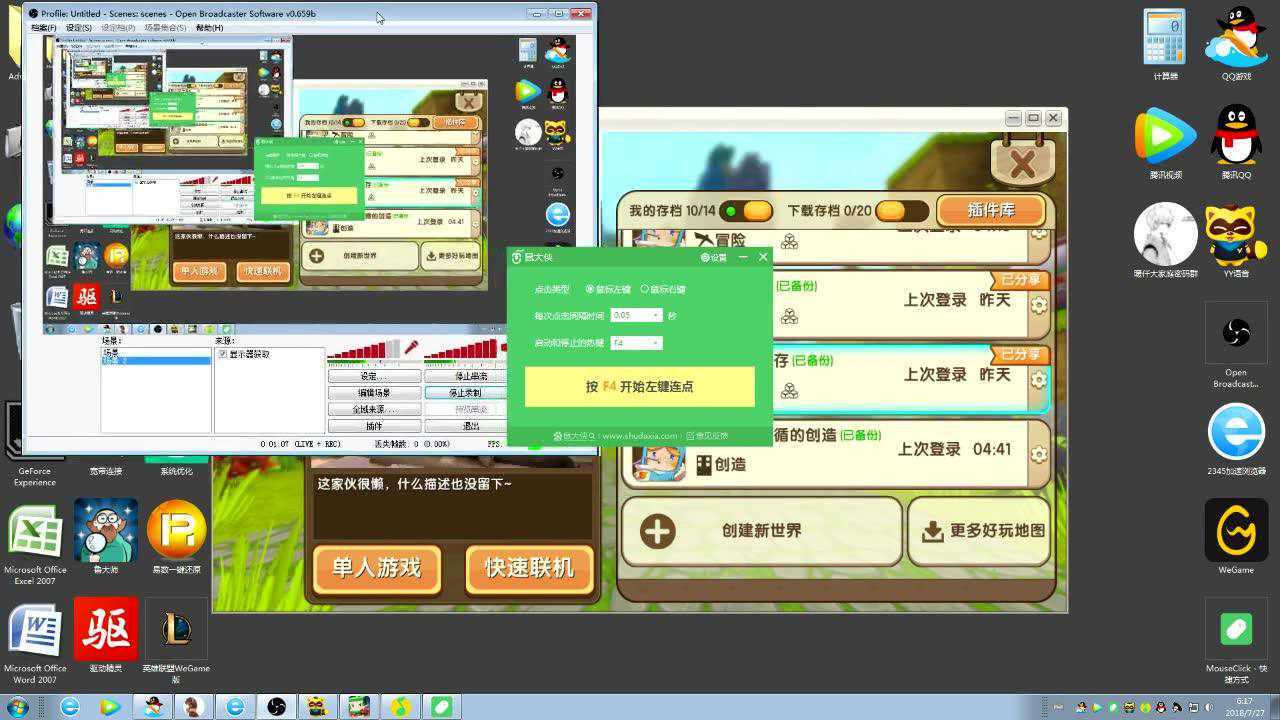
Task: Open the green mouse clicker taskbar button
Action: coord(442,707)
